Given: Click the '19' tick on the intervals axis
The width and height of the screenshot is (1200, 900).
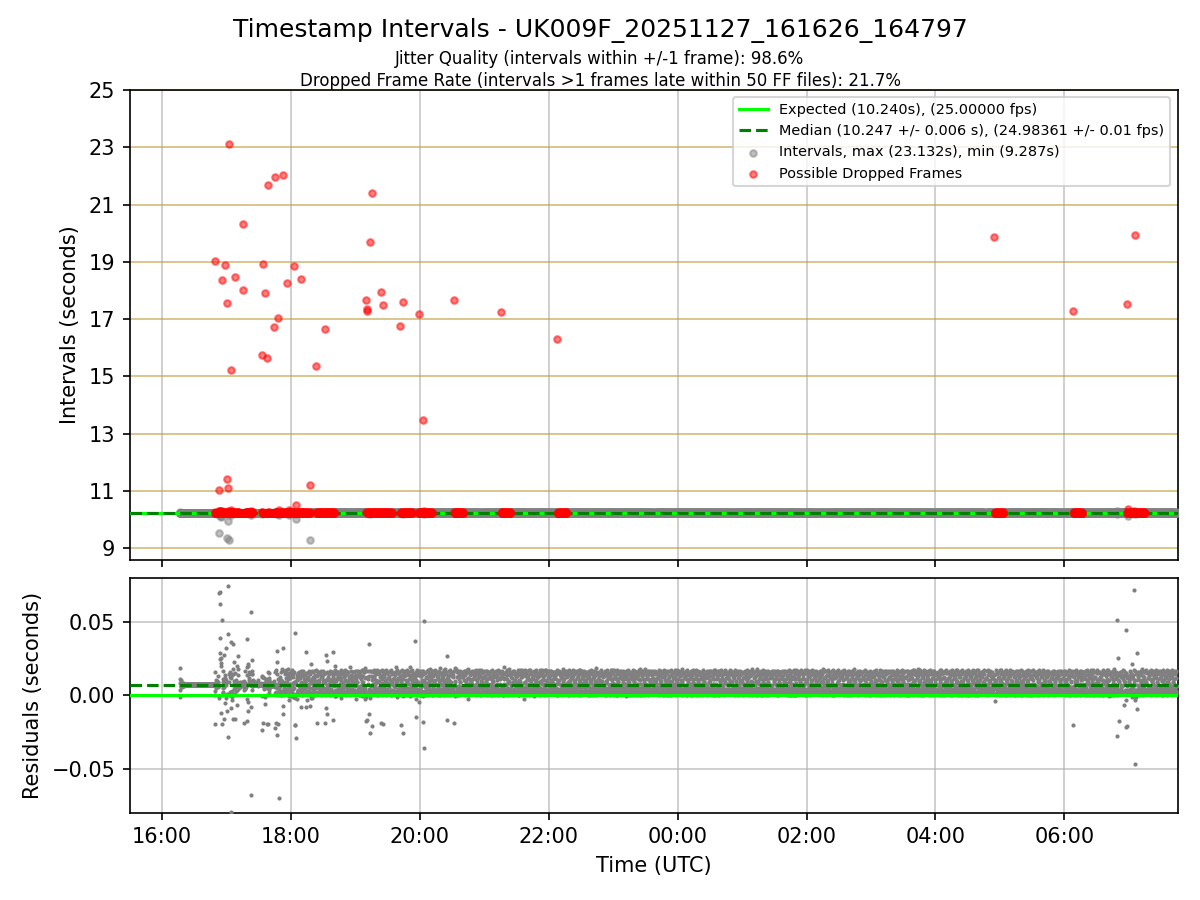Looking at the screenshot, I should click(104, 263).
